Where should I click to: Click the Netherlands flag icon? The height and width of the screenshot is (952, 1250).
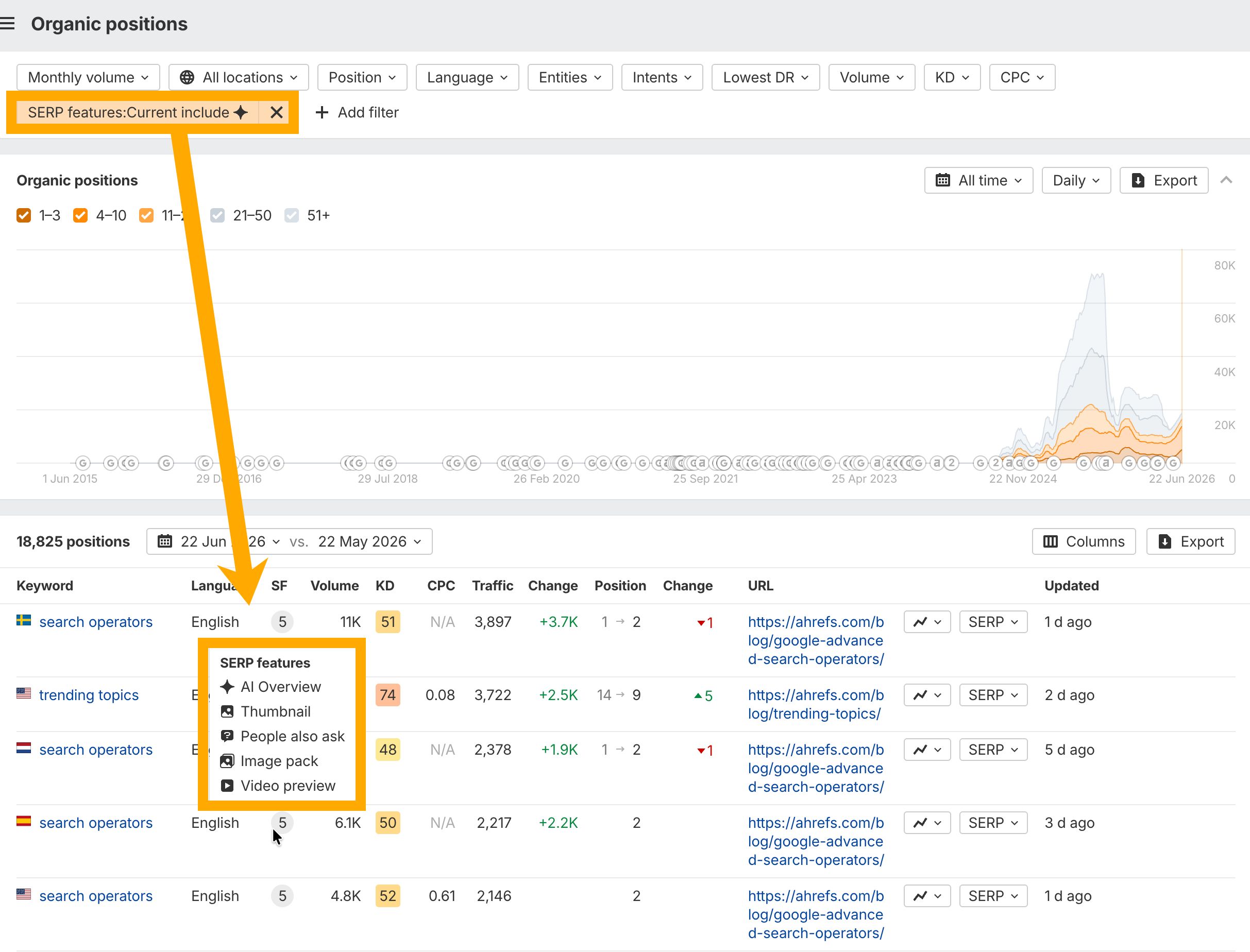(x=24, y=749)
